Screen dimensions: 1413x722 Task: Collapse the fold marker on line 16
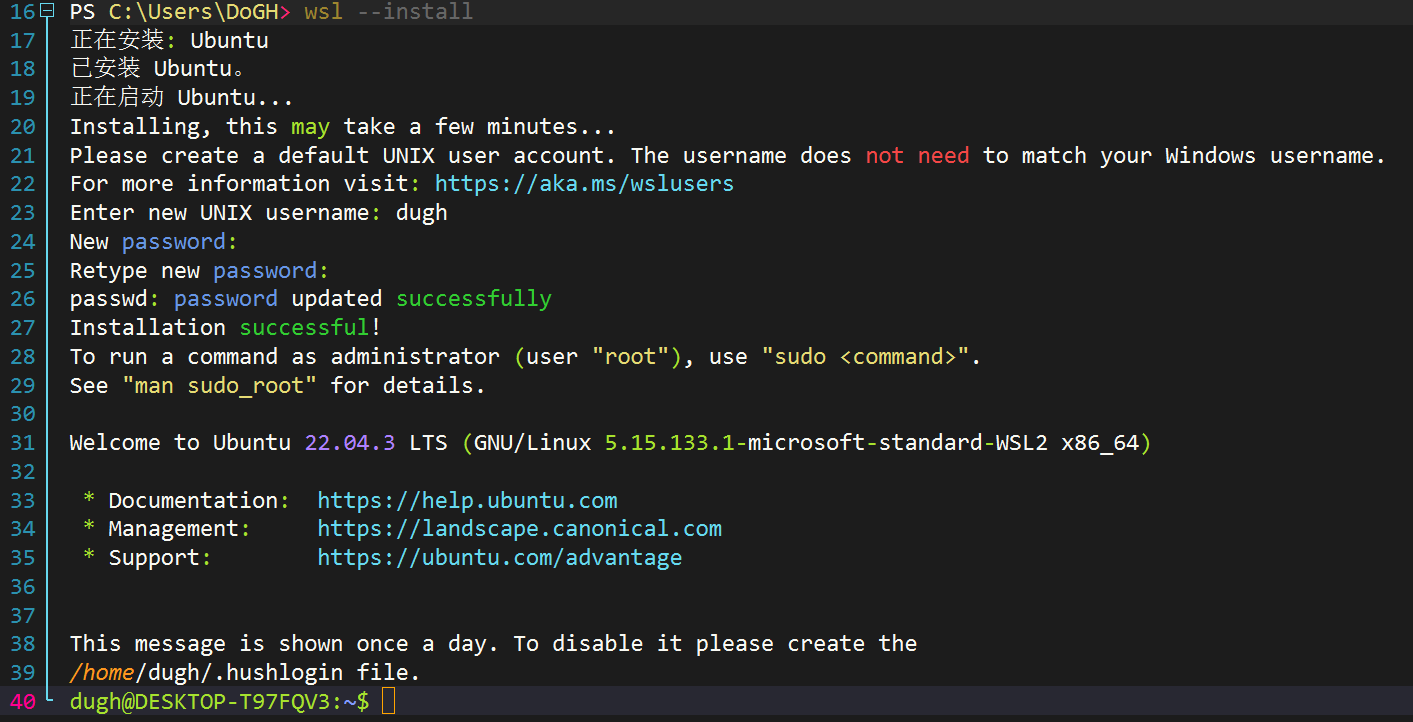click(x=47, y=12)
